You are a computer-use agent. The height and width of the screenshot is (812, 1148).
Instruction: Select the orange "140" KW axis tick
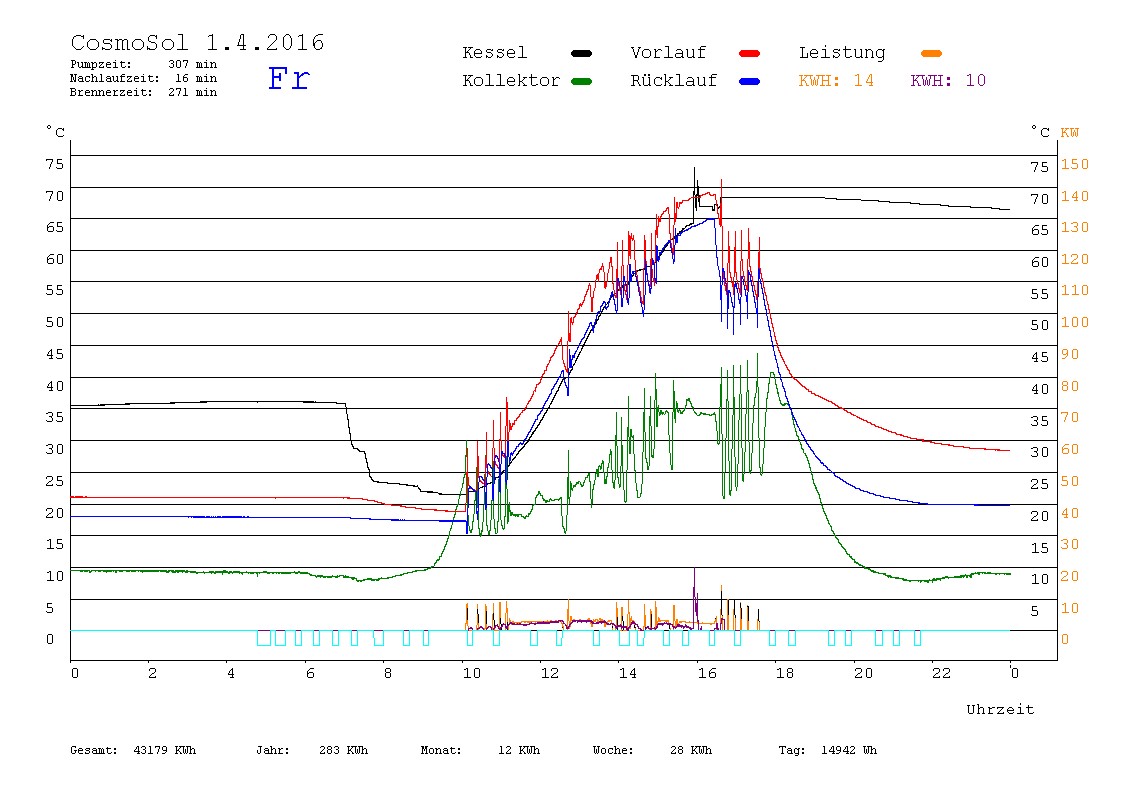click(1075, 196)
